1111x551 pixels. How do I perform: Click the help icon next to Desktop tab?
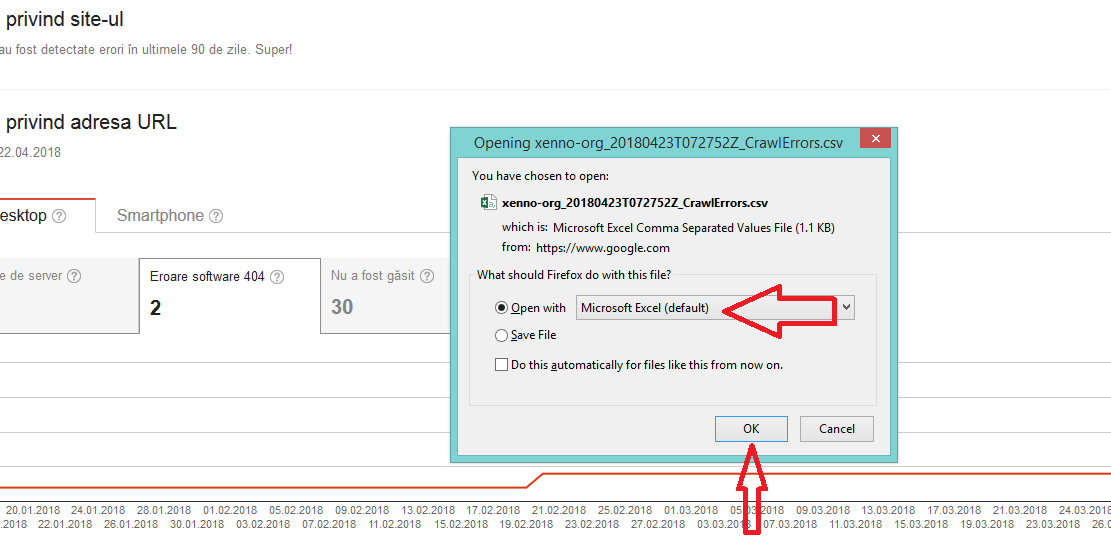60,216
